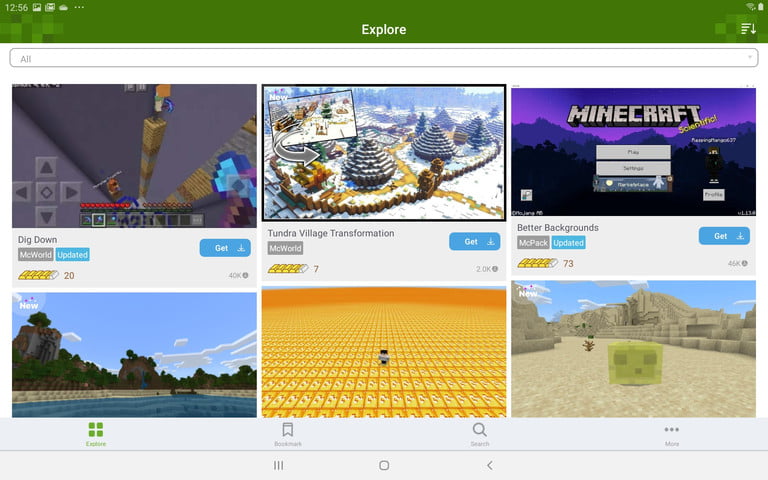Tap the Updated tag under Better Backgrounds
The height and width of the screenshot is (480, 768).
[x=568, y=242]
